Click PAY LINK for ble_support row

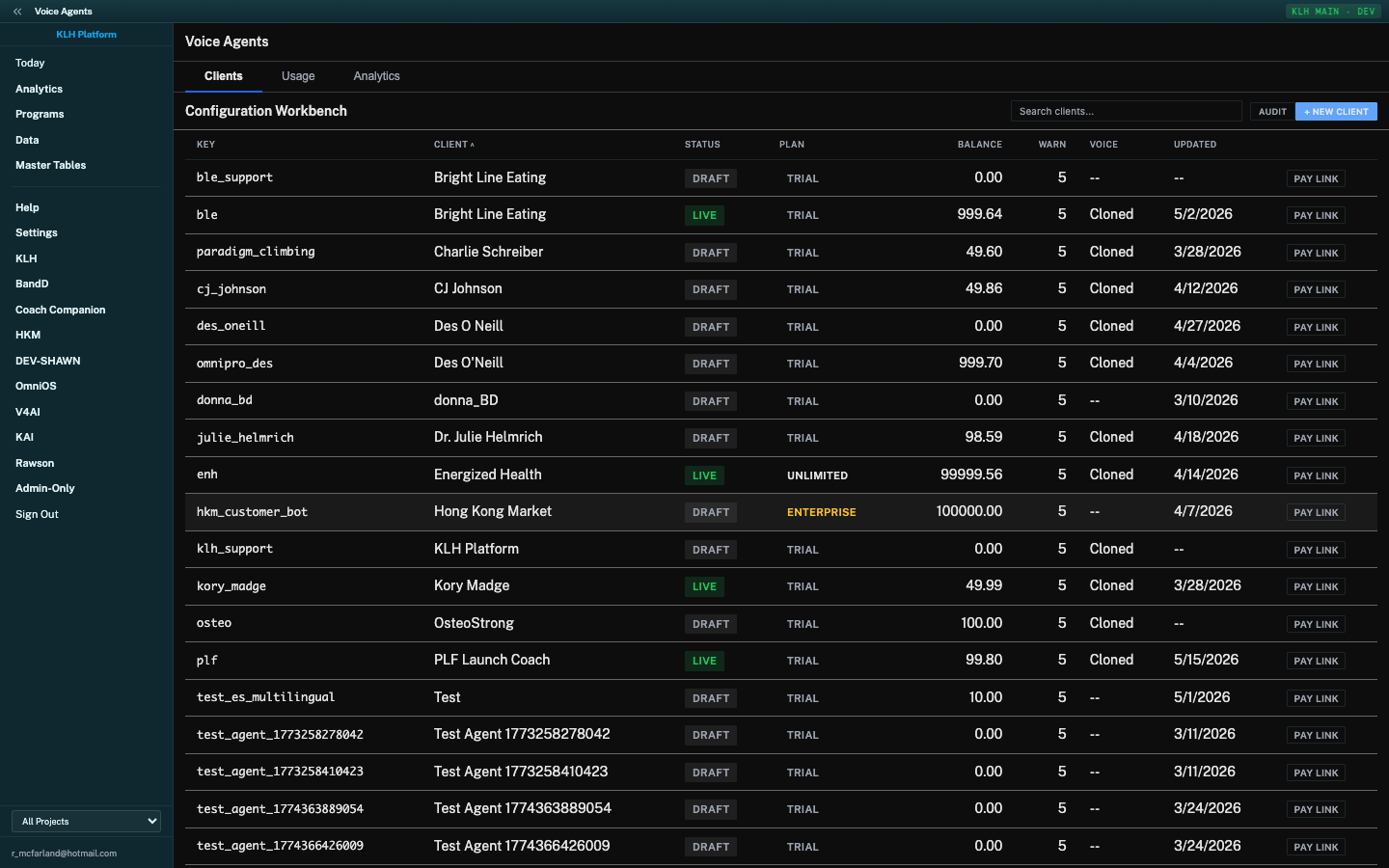click(x=1316, y=178)
